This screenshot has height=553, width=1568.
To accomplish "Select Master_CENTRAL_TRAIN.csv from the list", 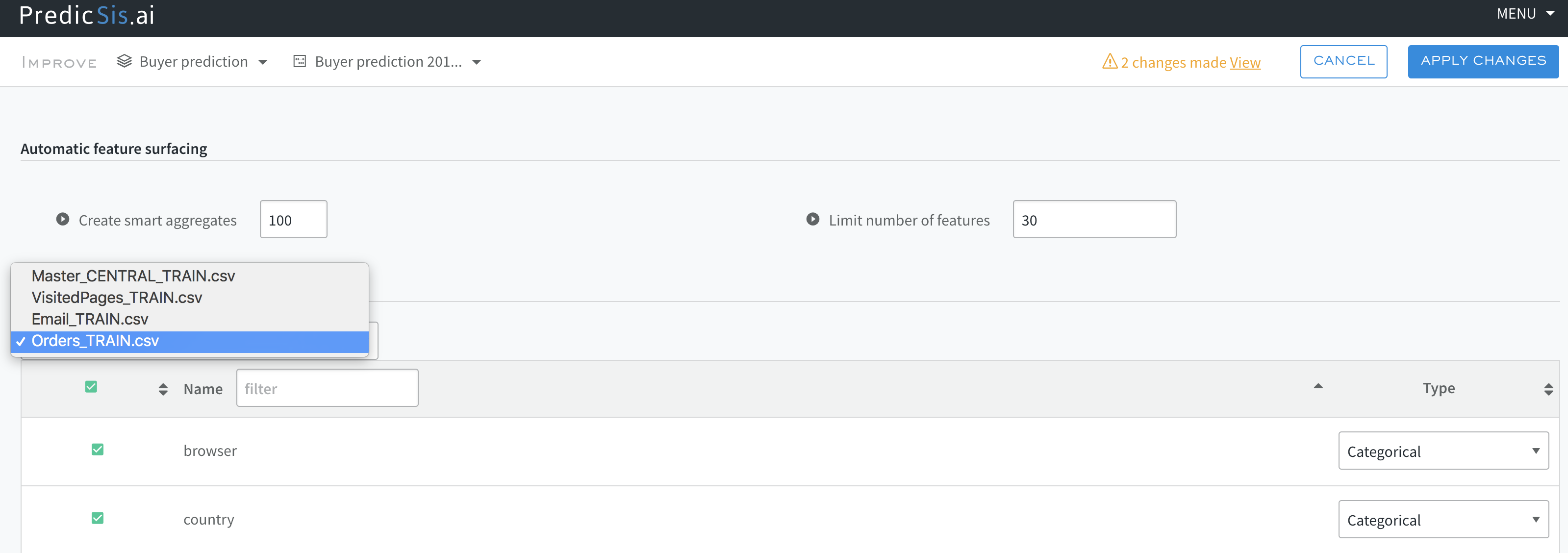I will coord(133,276).
